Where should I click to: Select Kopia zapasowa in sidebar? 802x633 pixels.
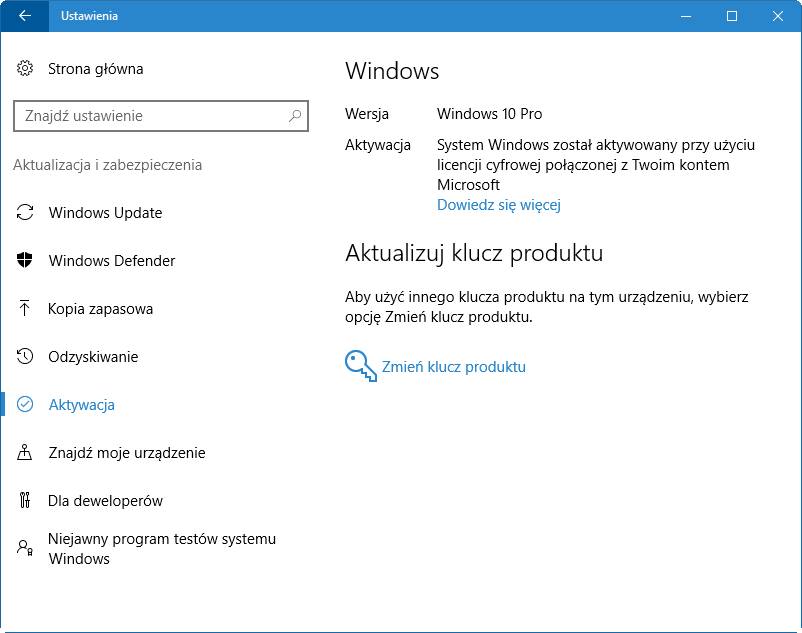[x=100, y=309]
